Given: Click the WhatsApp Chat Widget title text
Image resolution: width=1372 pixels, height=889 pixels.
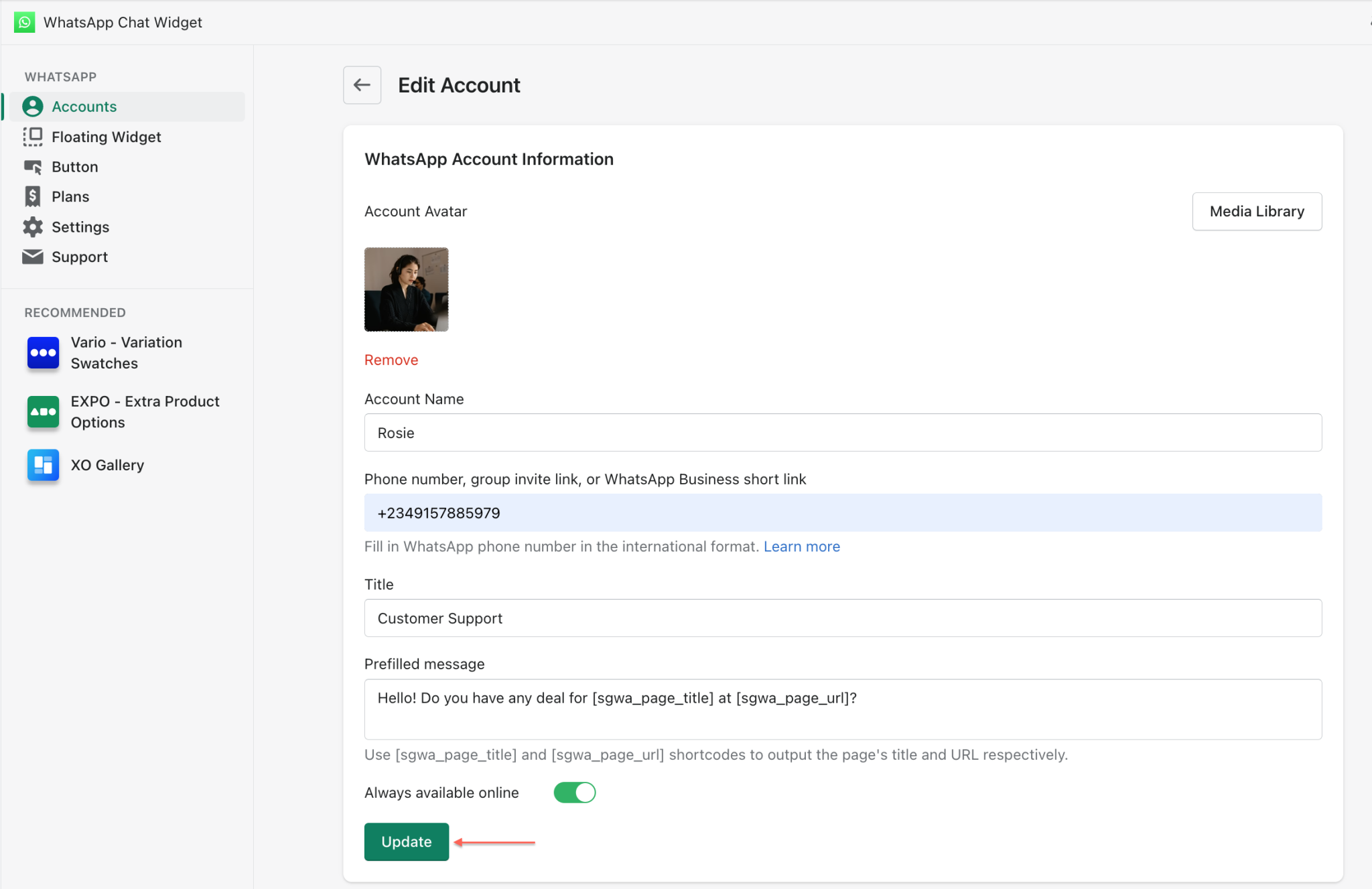Looking at the screenshot, I should [123, 22].
